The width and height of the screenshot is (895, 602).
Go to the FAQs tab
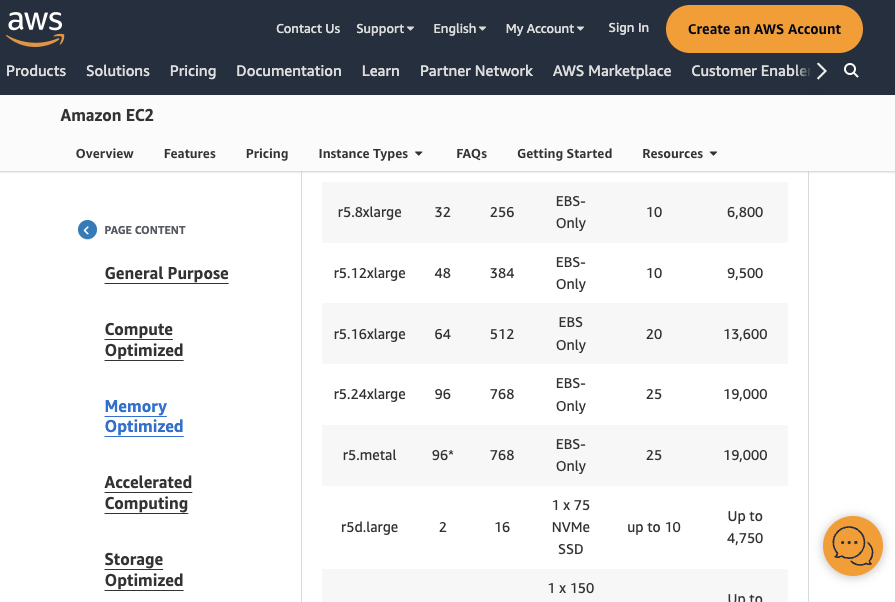[x=471, y=154]
